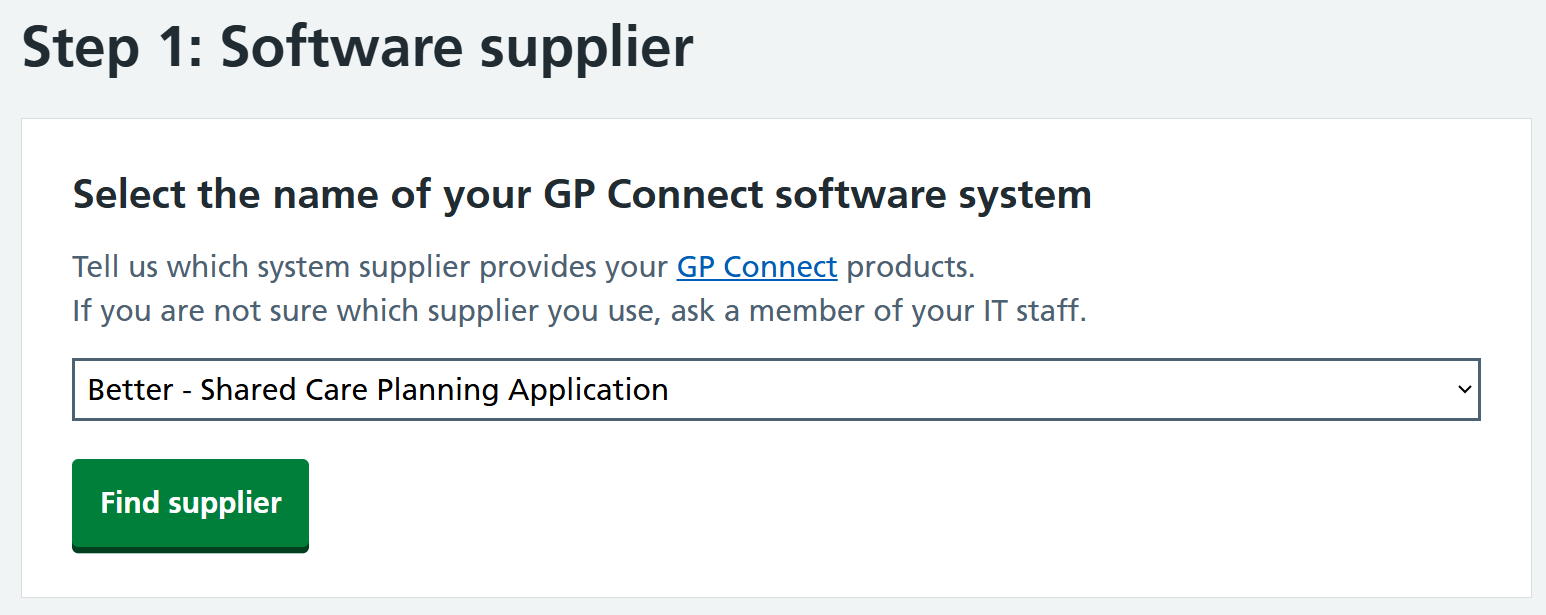Click the 'If you are not sure' sentence

click(x=578, y=310)
